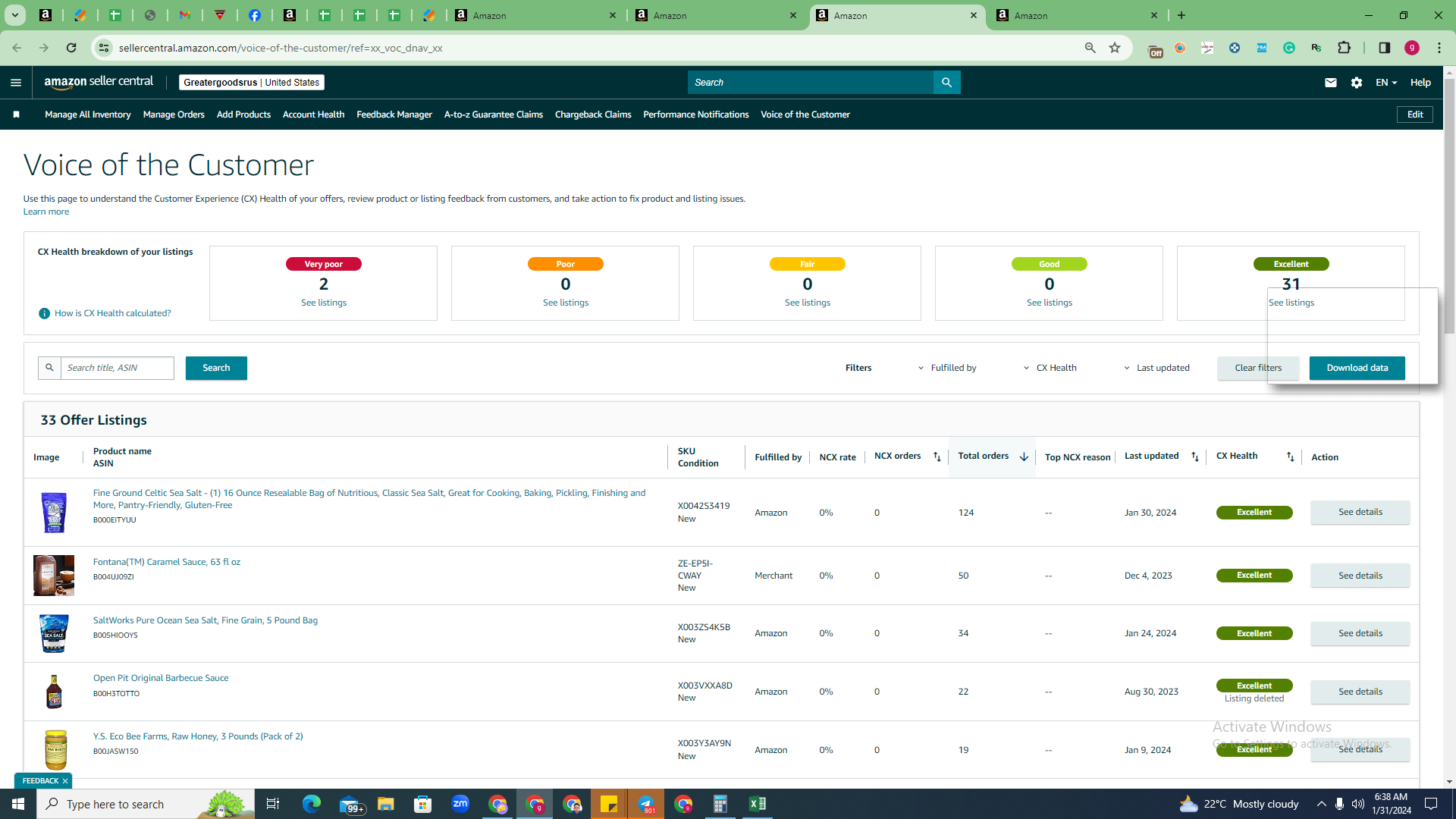The image size is (1456, 819).
Task: See details for Fontana Caramel Sauce
Action: tap(1360, 576)
